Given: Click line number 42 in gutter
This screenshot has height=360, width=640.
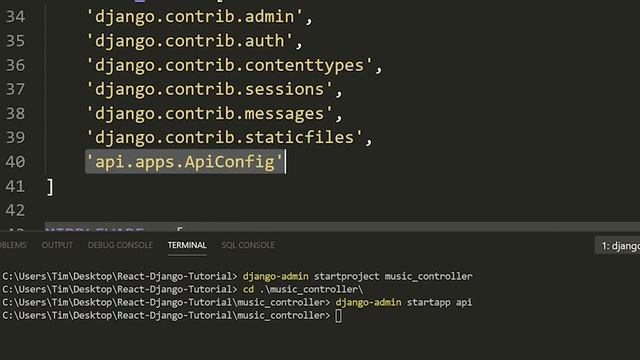Looking at the screenshot, I should 16,210.
